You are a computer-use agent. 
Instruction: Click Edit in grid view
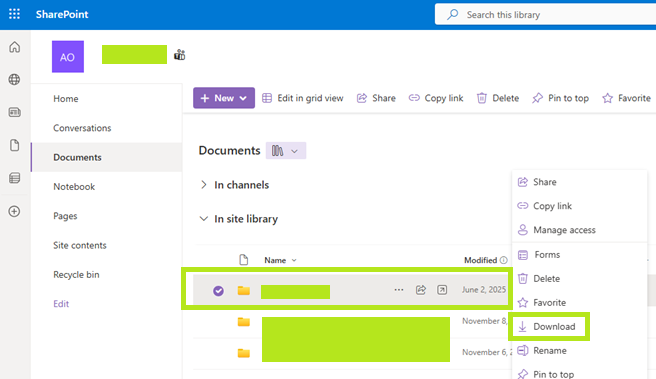pyautogui.click(x=303, y=98)
